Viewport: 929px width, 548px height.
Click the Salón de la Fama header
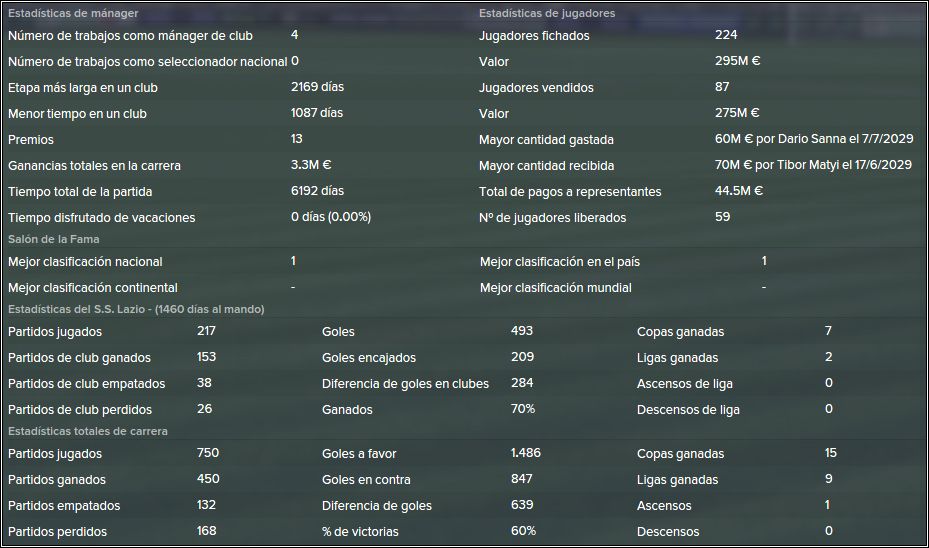click(x=53, y=239)
